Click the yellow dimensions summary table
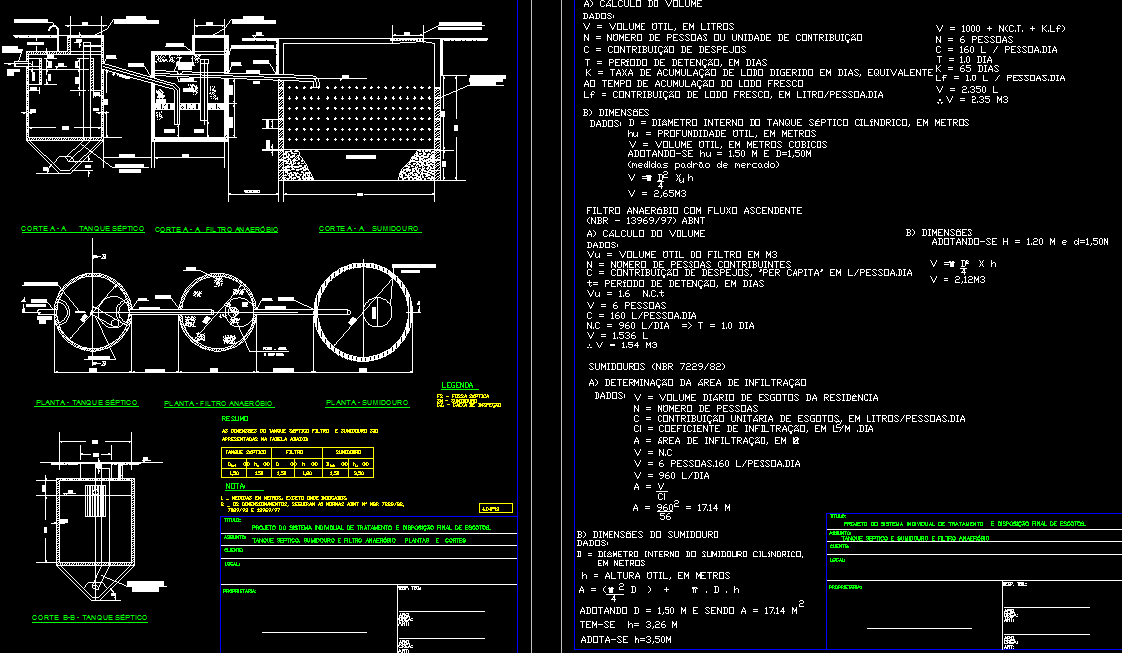 297,464
